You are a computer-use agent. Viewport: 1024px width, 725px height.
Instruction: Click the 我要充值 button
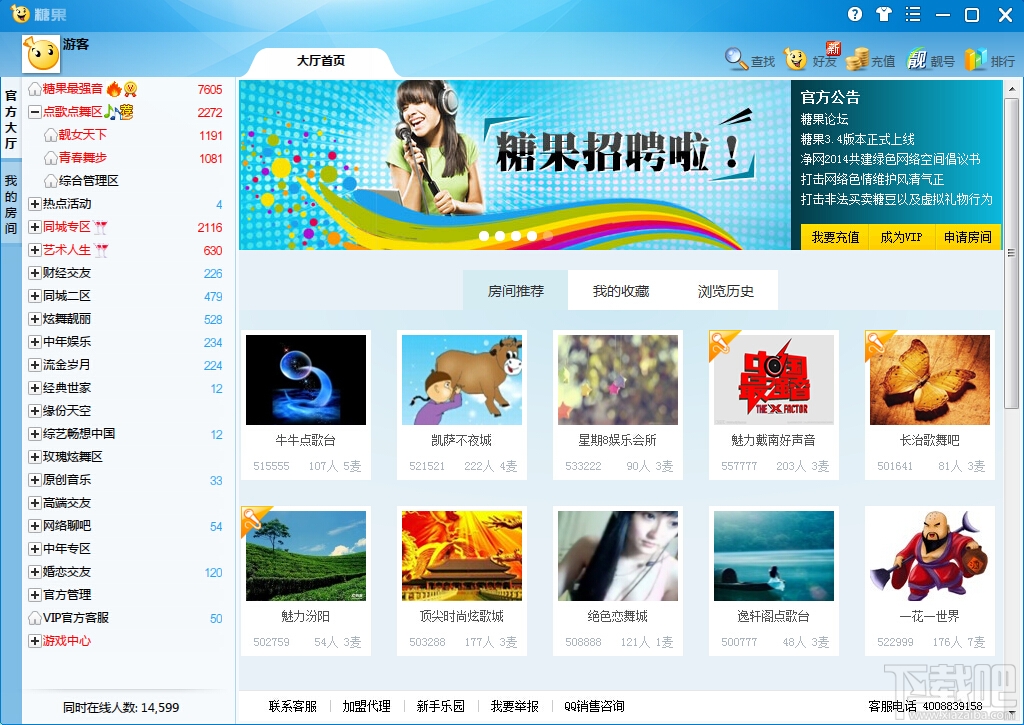pyautogui.click(x=835, y=237)
